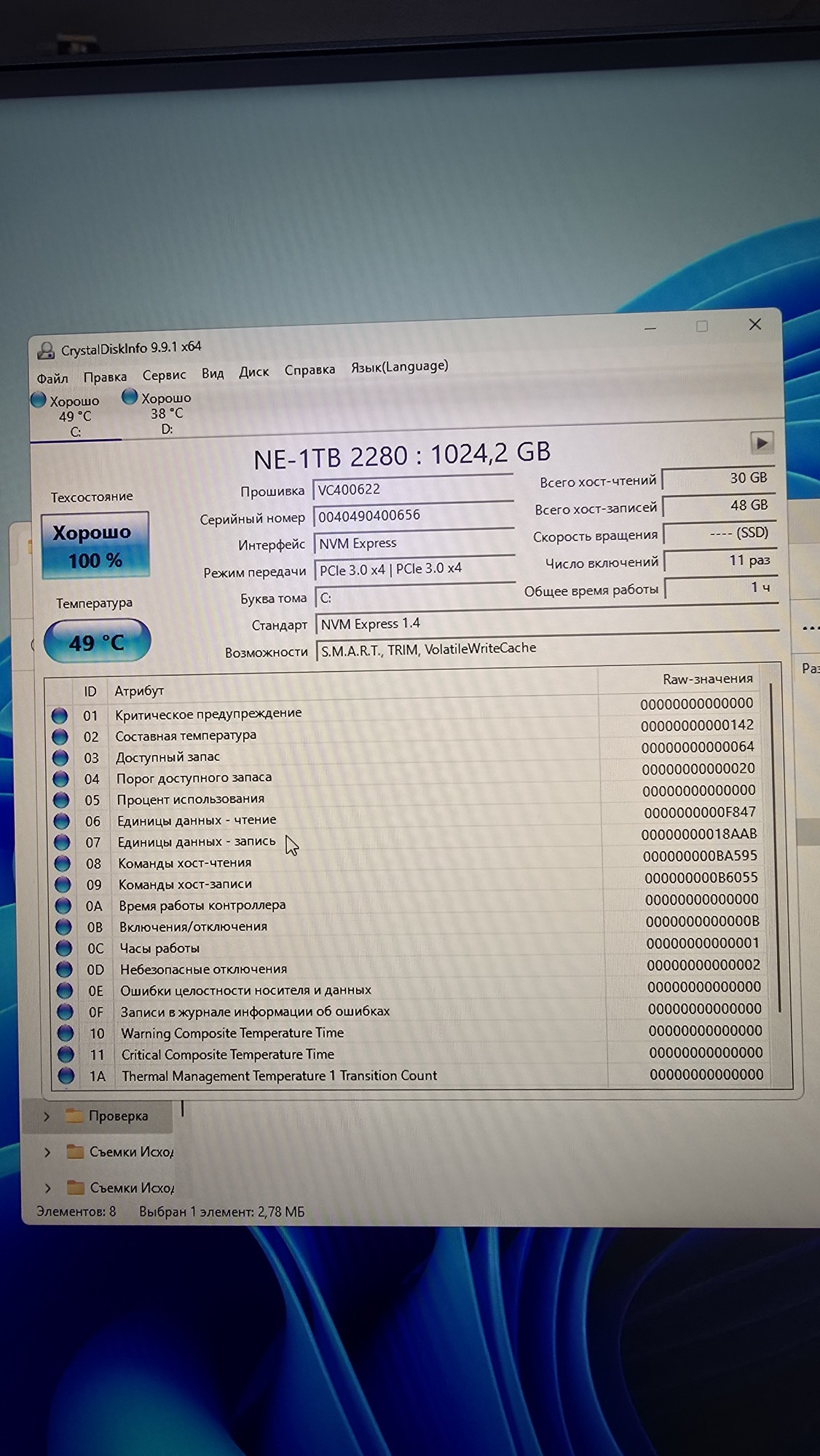This screenshot has width=820, height=1456.
Task: Click the Хорошо 100 % health status button
Action: [x=95, y=546]
